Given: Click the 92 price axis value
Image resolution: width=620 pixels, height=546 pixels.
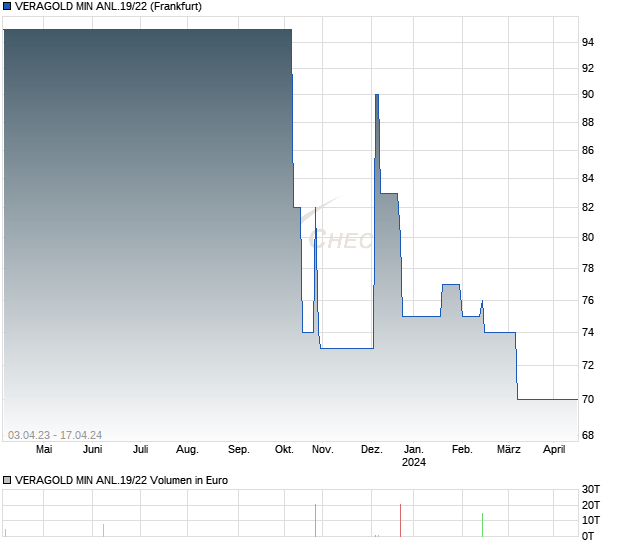Looking at the screenshot, I should click(x=588, y=68).
